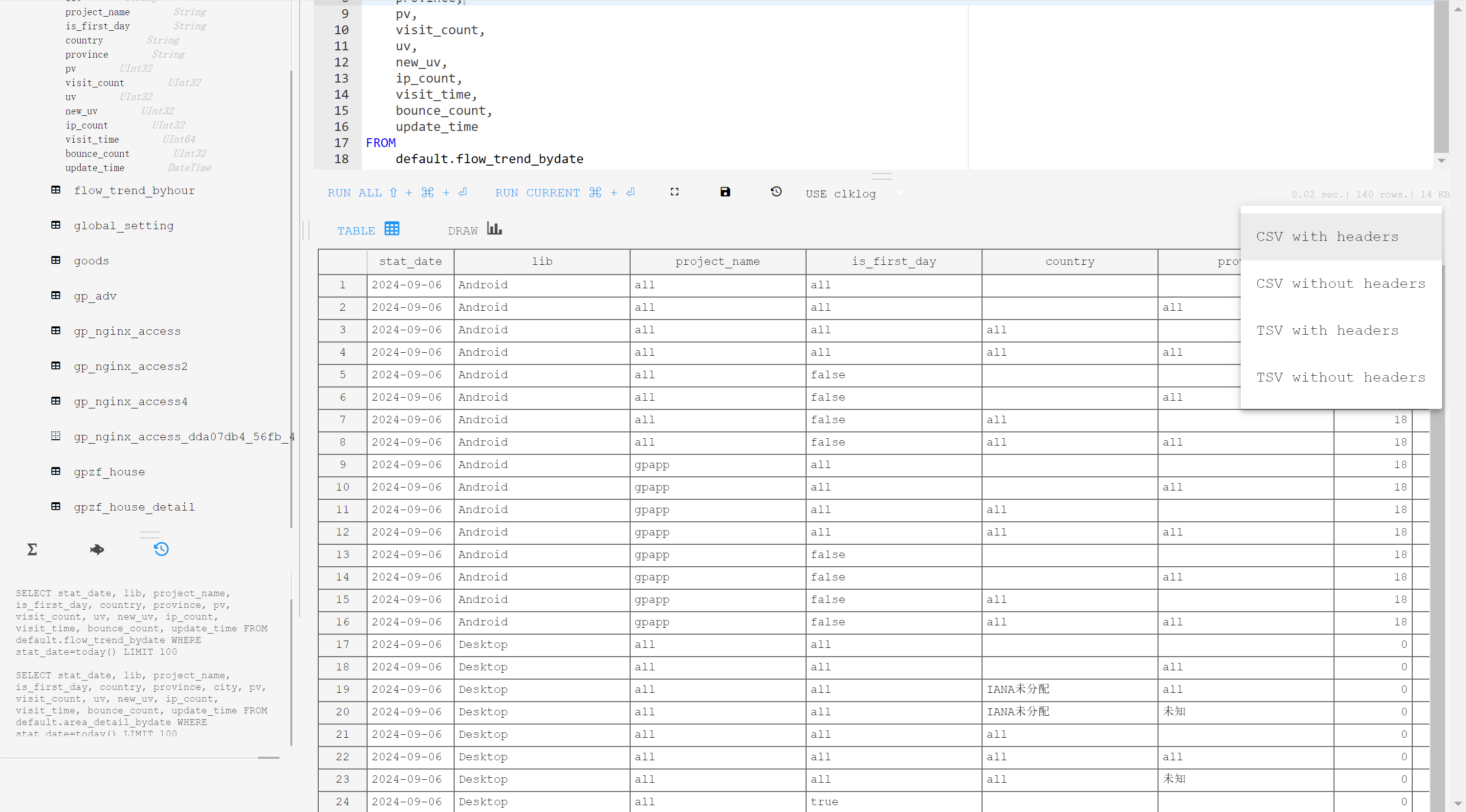The width and height of the screenshot is (1466, 812).
Task: Select the sigma functions icon
Action: point(32,549)
